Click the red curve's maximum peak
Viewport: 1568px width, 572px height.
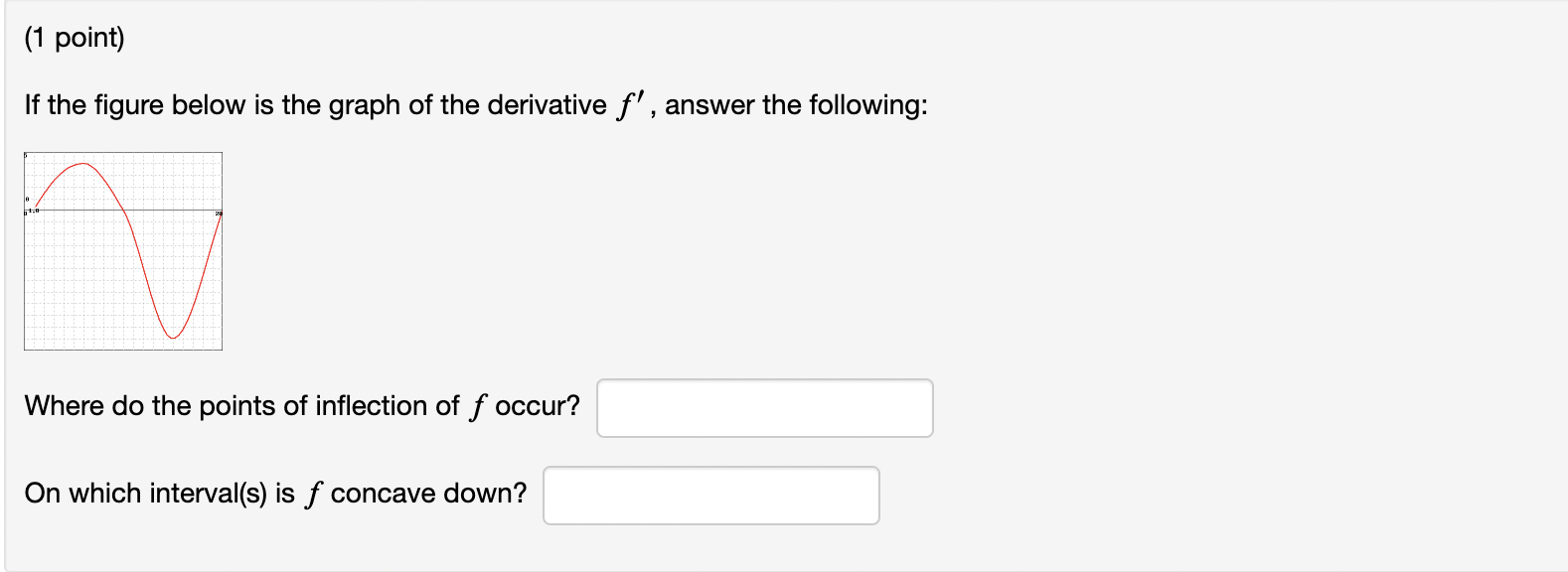[x=82, y=164]
